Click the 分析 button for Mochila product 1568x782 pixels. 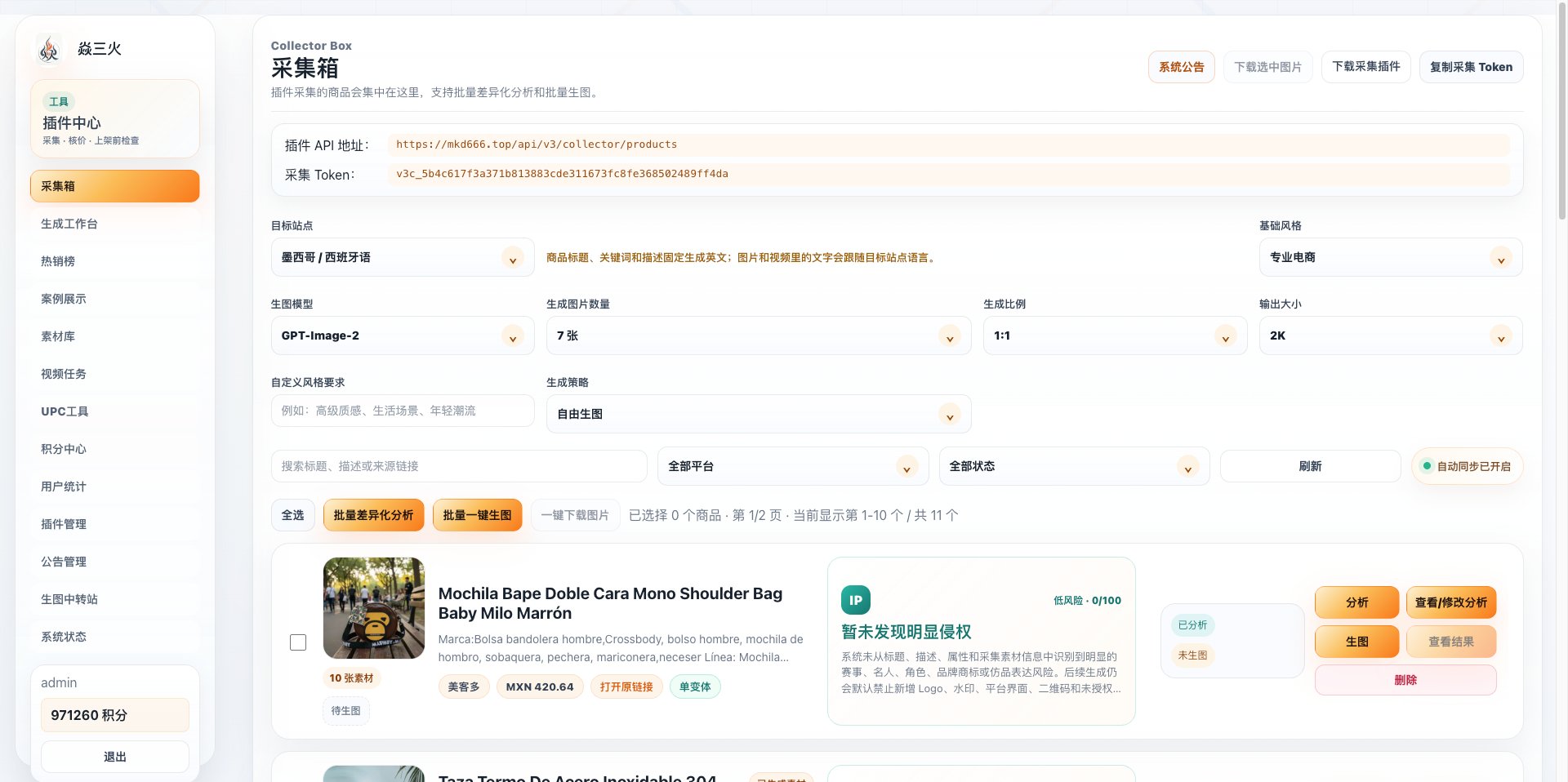pos(1356,602)
